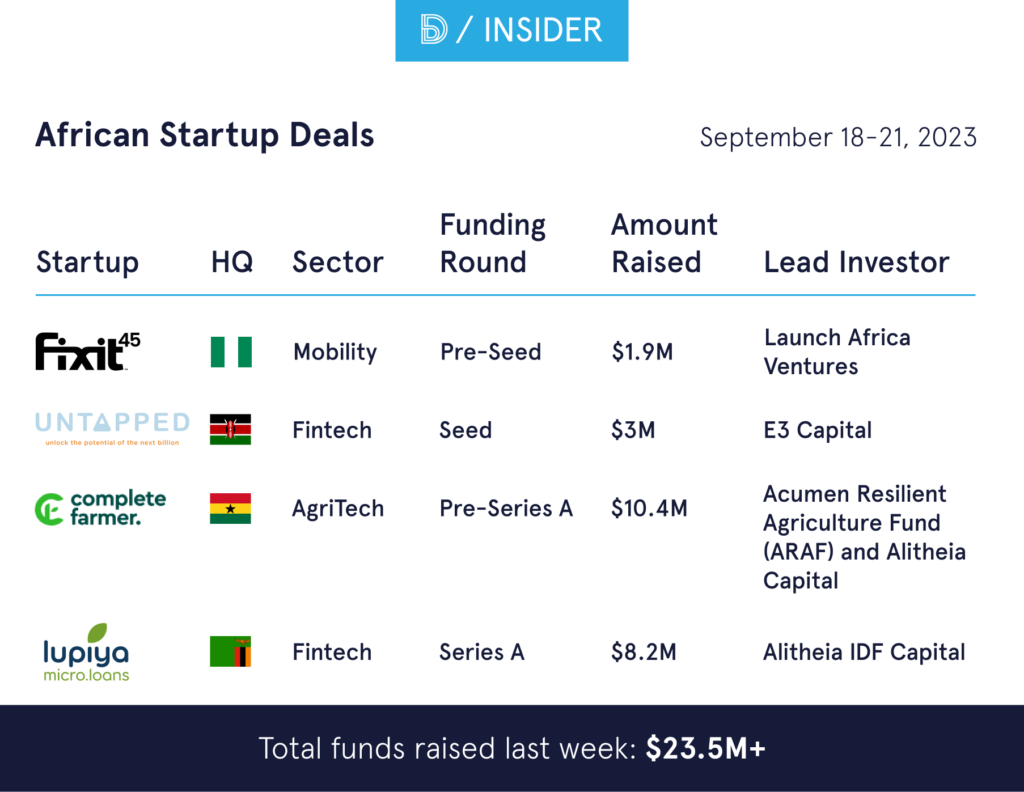The width and height of the screenshot is (1024, 792).
Task: Click the Nigerian flag icon
Action: 231,352
